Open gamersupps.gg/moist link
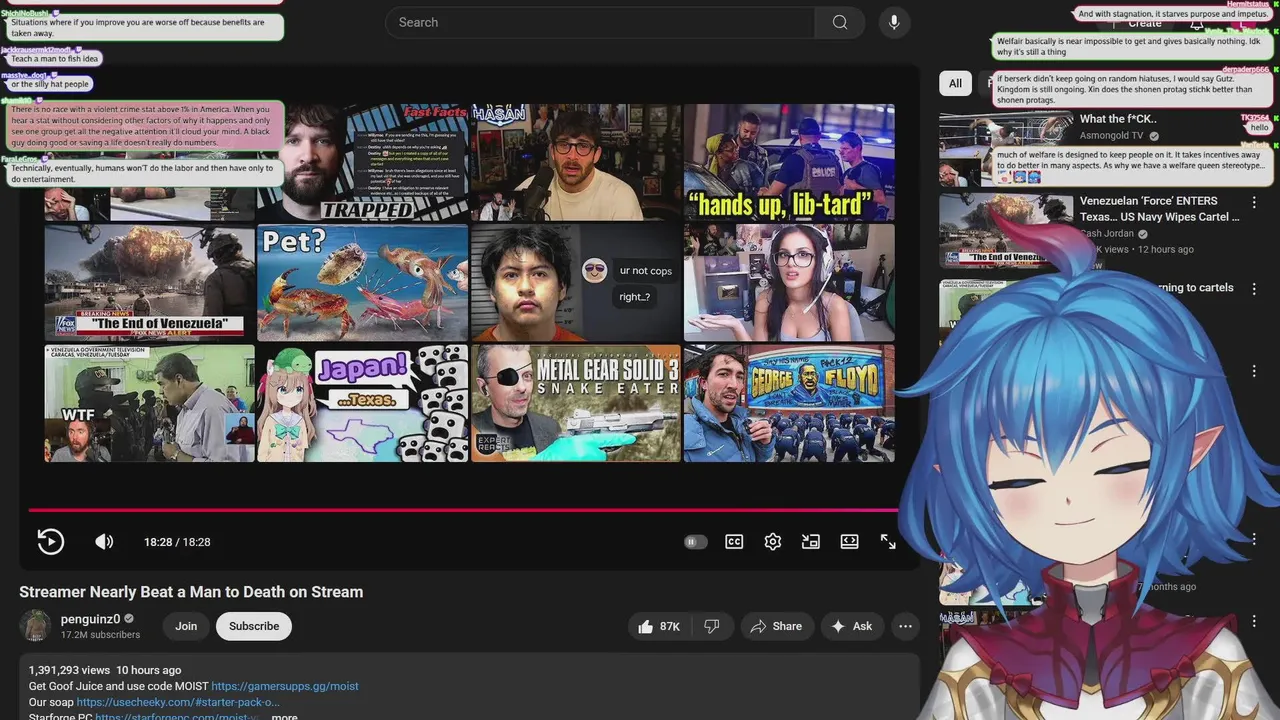This screenshot has height=720, width=1280. pos(285,686)
